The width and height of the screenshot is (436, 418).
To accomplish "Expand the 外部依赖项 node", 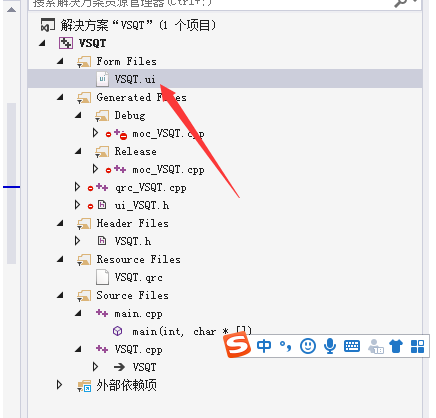I will tap(59, 385).
